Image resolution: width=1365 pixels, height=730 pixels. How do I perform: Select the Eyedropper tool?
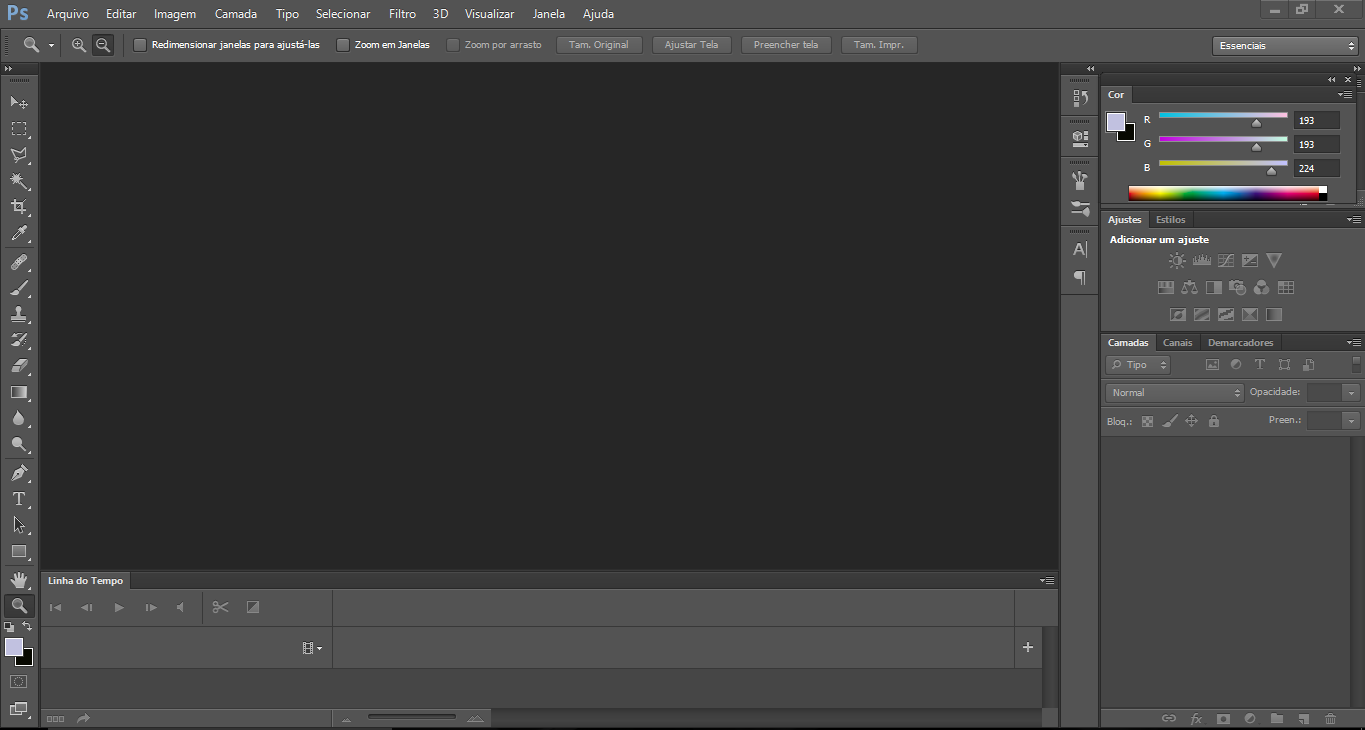19,234
